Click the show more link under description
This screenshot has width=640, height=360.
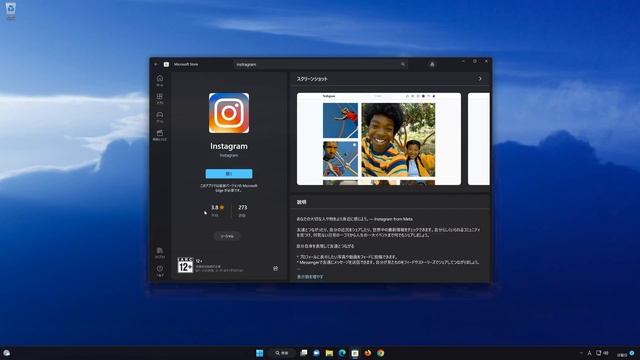pos(310,277)
